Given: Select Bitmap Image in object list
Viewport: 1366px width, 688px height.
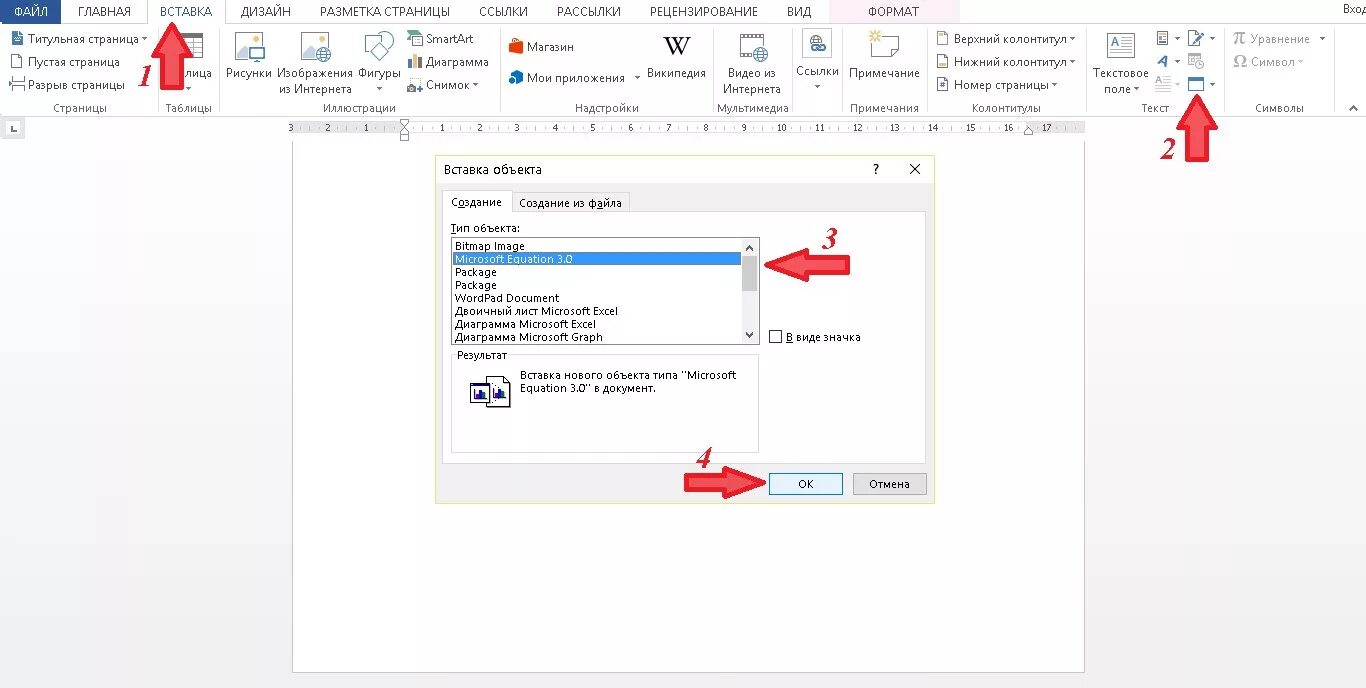Looking at the screenshot, I should click(x=597, y=246).
